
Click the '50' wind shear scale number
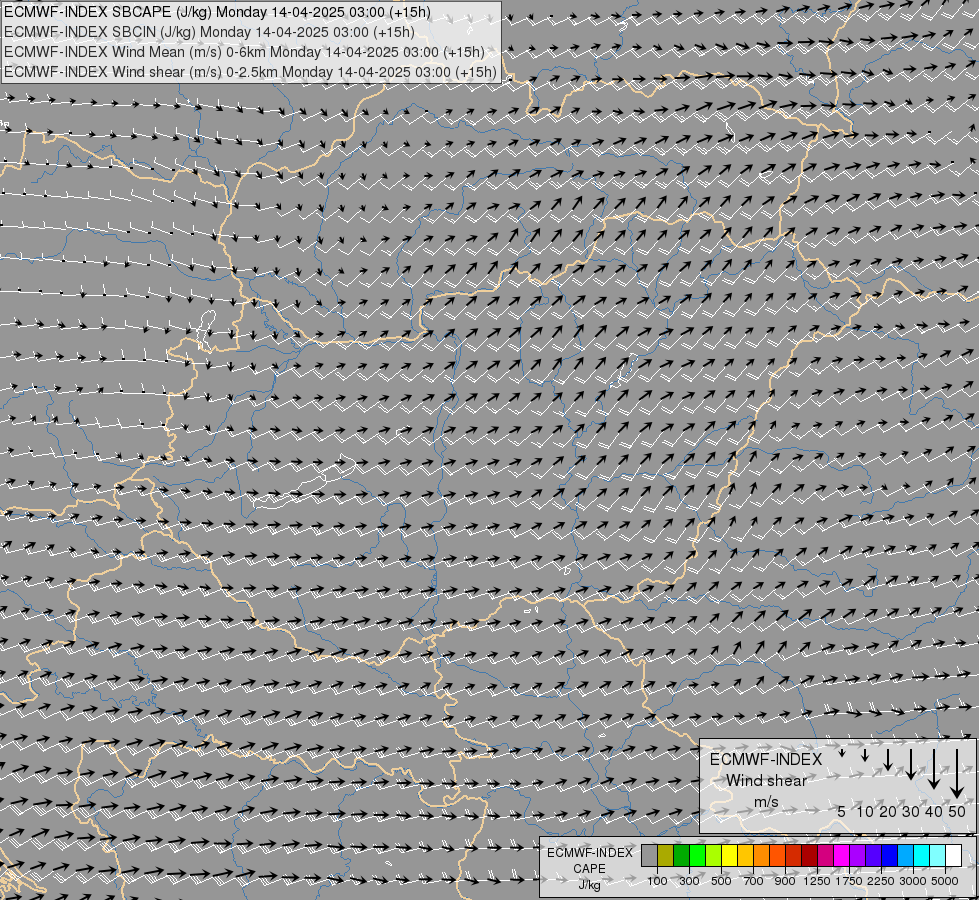click(x=957, y=811)
